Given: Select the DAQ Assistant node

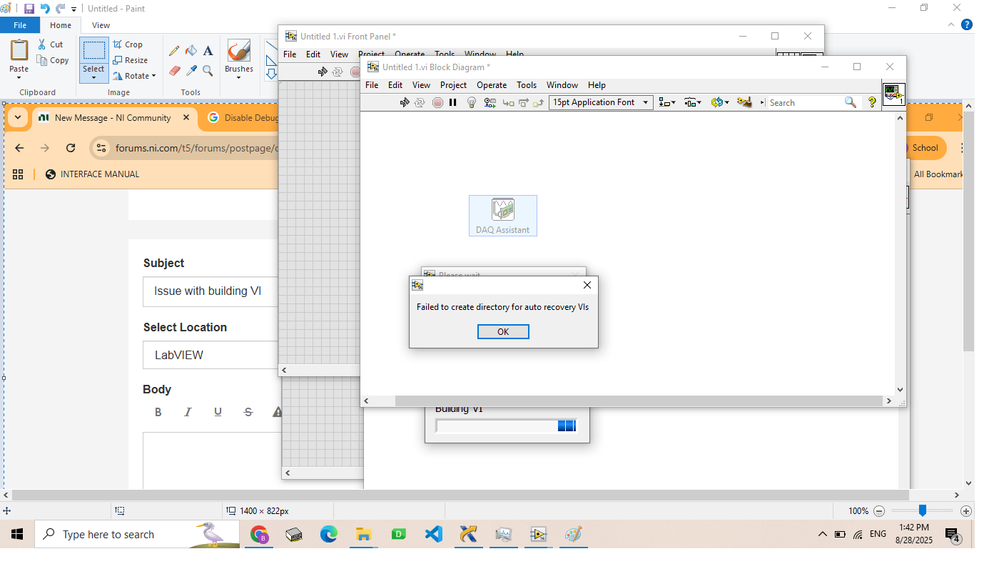Looking at the screenshot, I should 503,215.
